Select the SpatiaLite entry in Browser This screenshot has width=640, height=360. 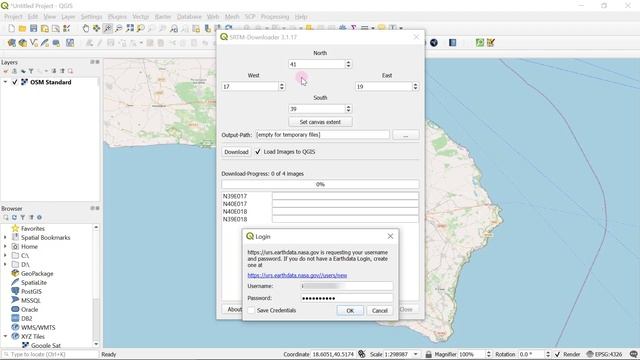click(x=33, y=282)
